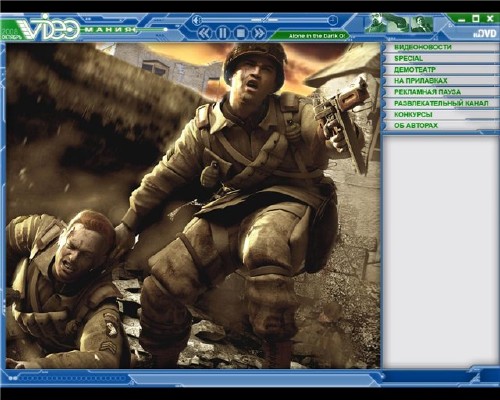Viewport: 500px width, 400px height.
Task: Close the Видеомания player window
Action: pyautogui.click(x=490, y=19)
